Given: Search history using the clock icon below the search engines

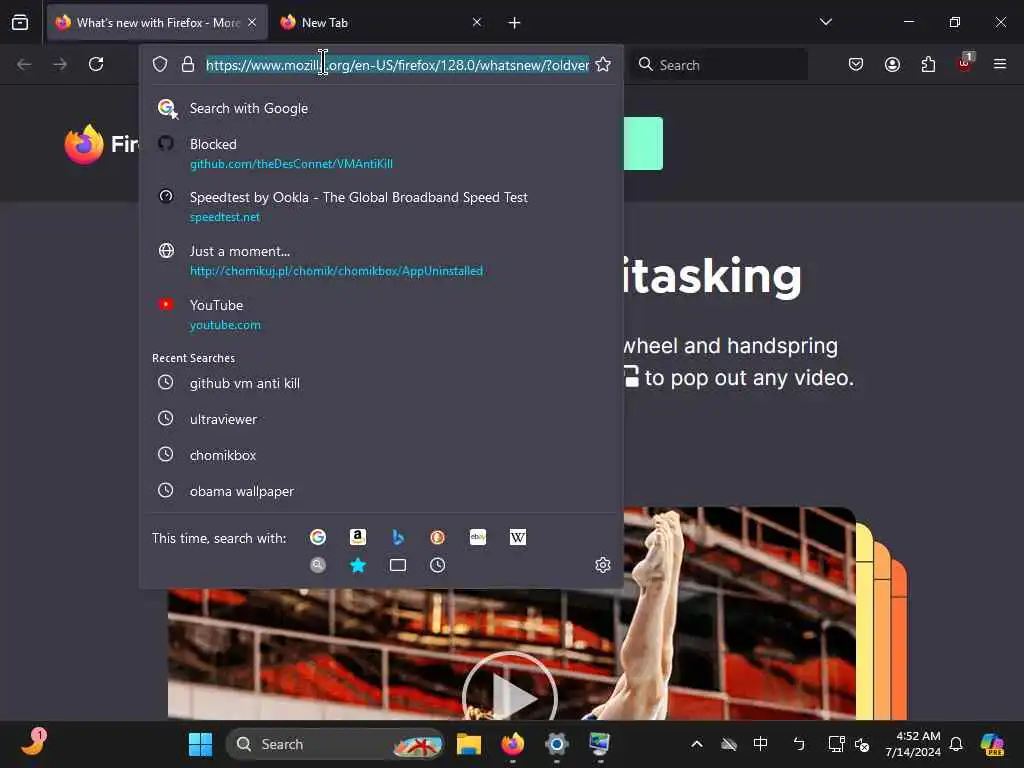Looking at the screenshot, I should pyautogui.click(x=438, y=565).
